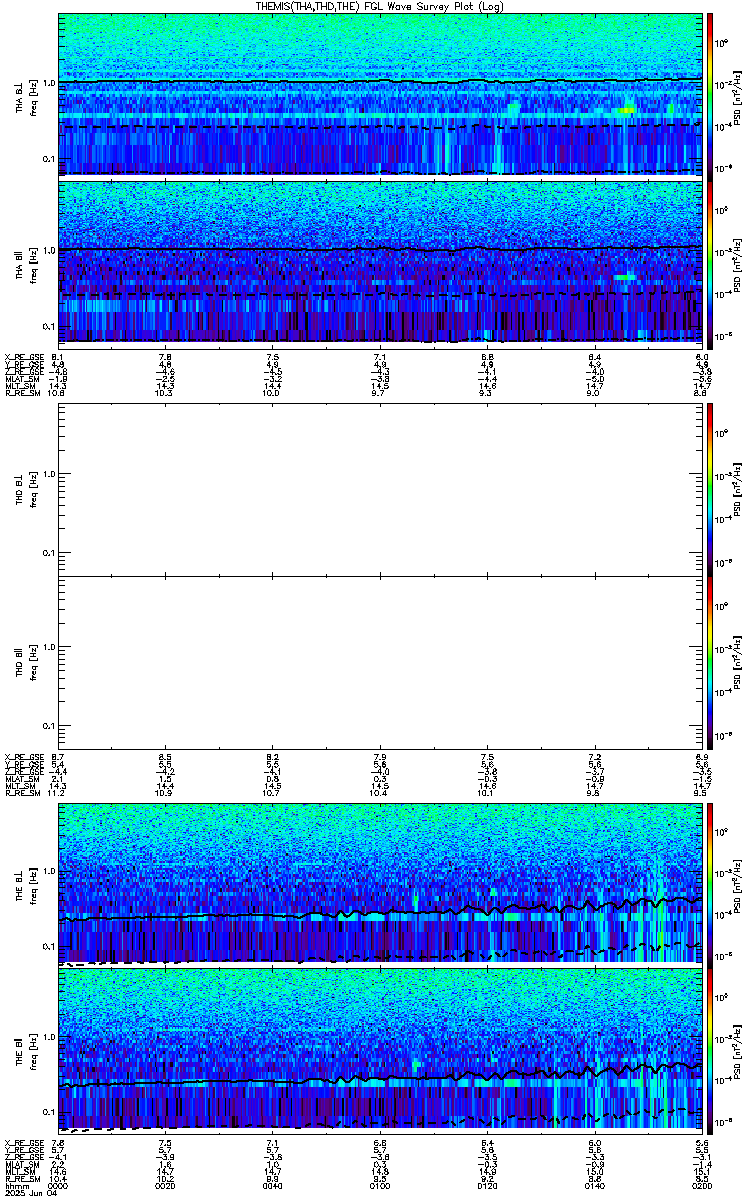This screenshot has width=750, height=1200.
Task: Click the PSD color bar beside the THA B-perpendicular panel
Action: coord(710,95)
